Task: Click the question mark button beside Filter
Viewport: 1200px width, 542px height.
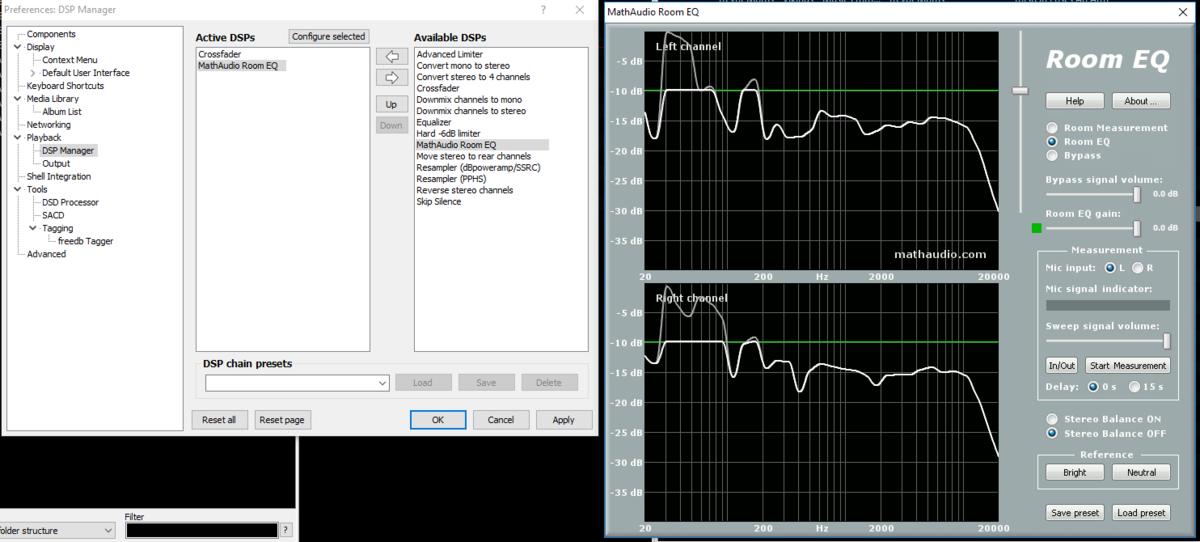Action: (x=286, y=530)
